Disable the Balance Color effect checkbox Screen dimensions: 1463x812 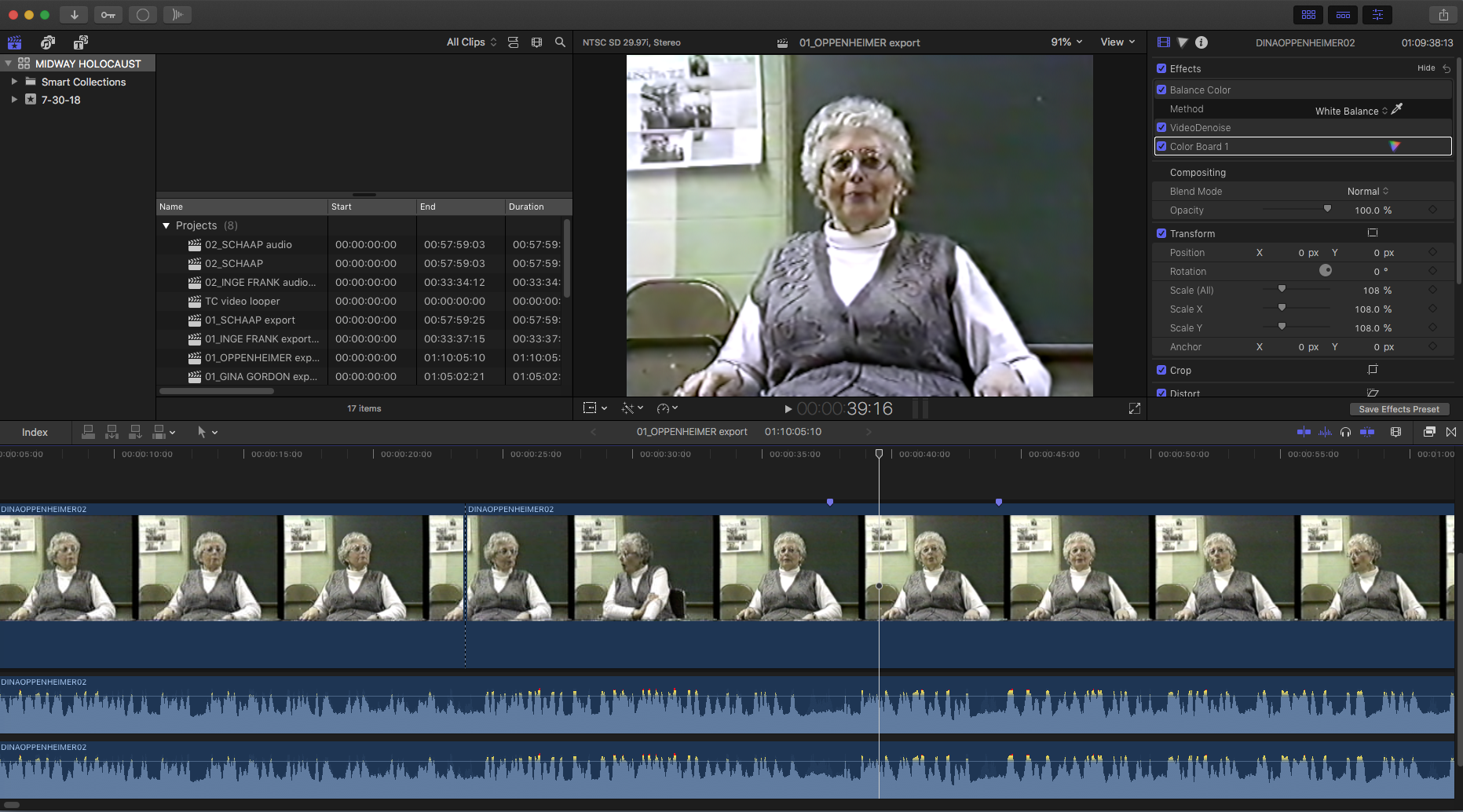click(1161, 90)
